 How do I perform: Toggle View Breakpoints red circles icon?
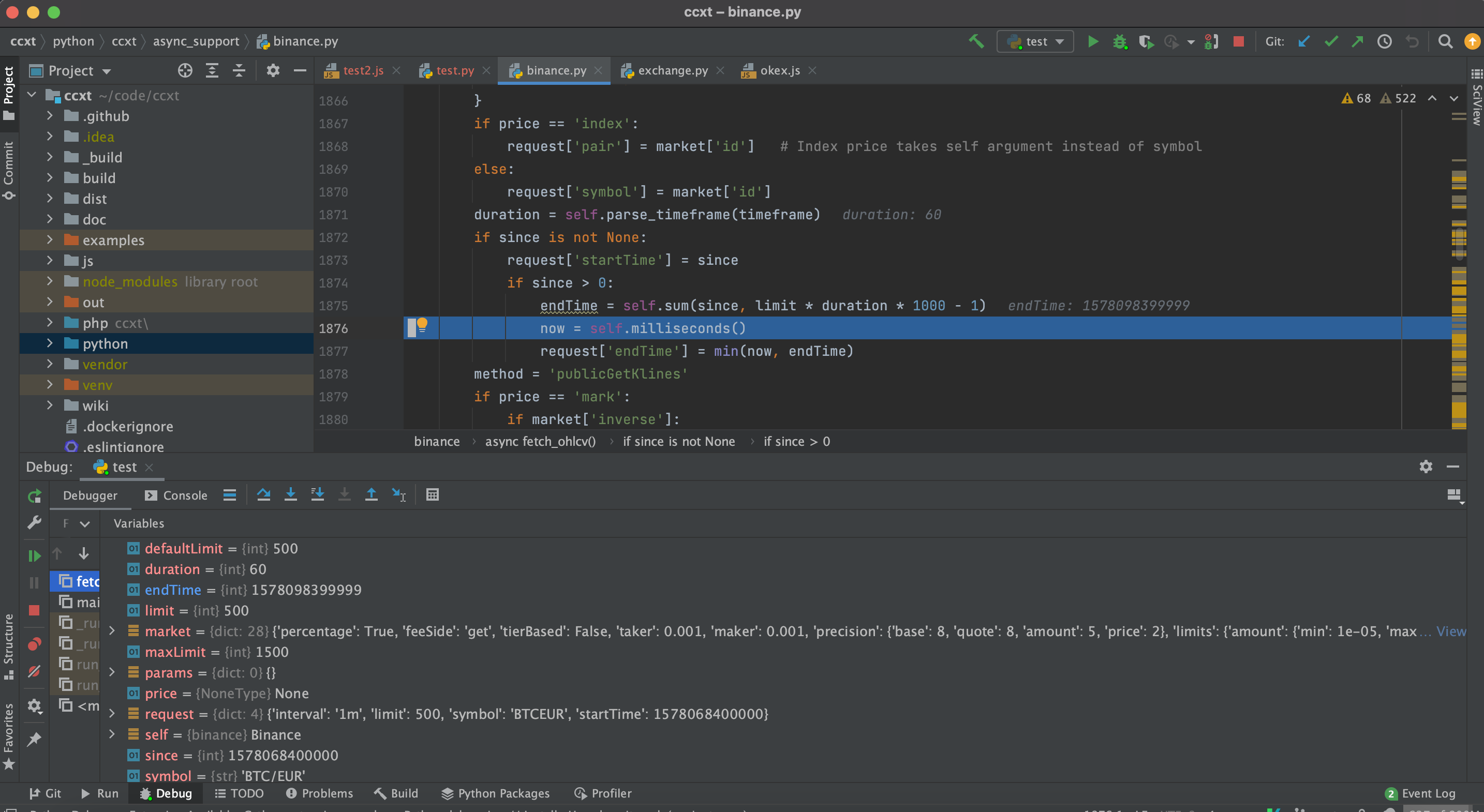pyautogui.click(x=35, y=643)
